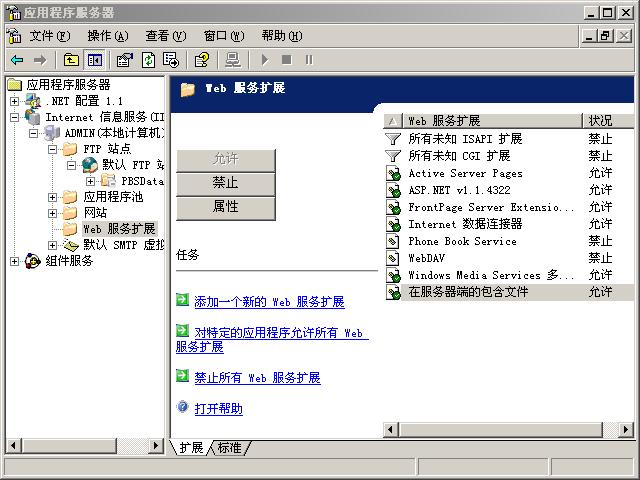The height and width of the screenshot is (480, 640).
Task: Click the Back arrow toolbar icon
Action: coord(17,60)
